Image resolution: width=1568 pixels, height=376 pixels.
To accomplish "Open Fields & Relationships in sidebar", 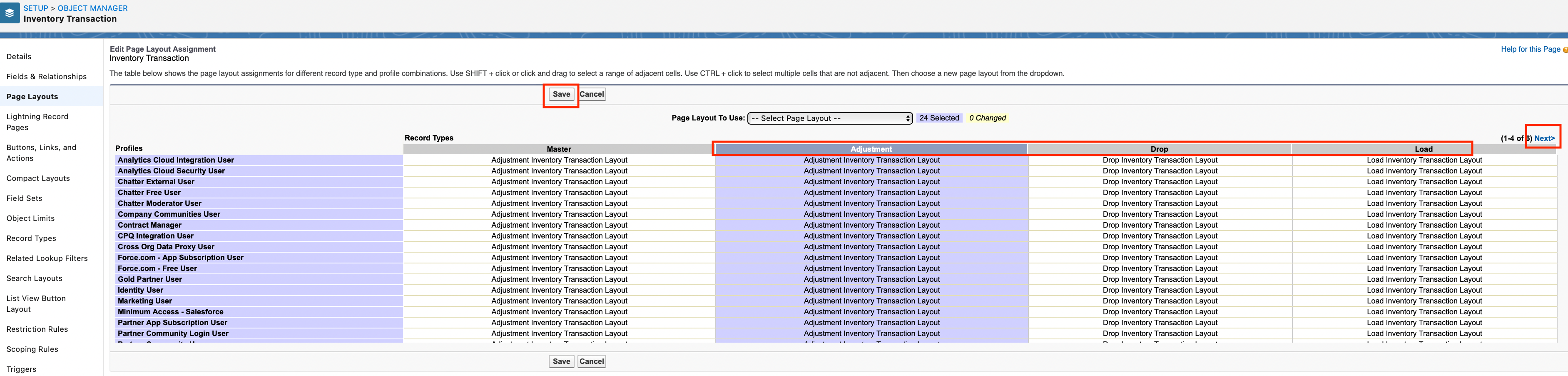I will [x=46, y=77].
